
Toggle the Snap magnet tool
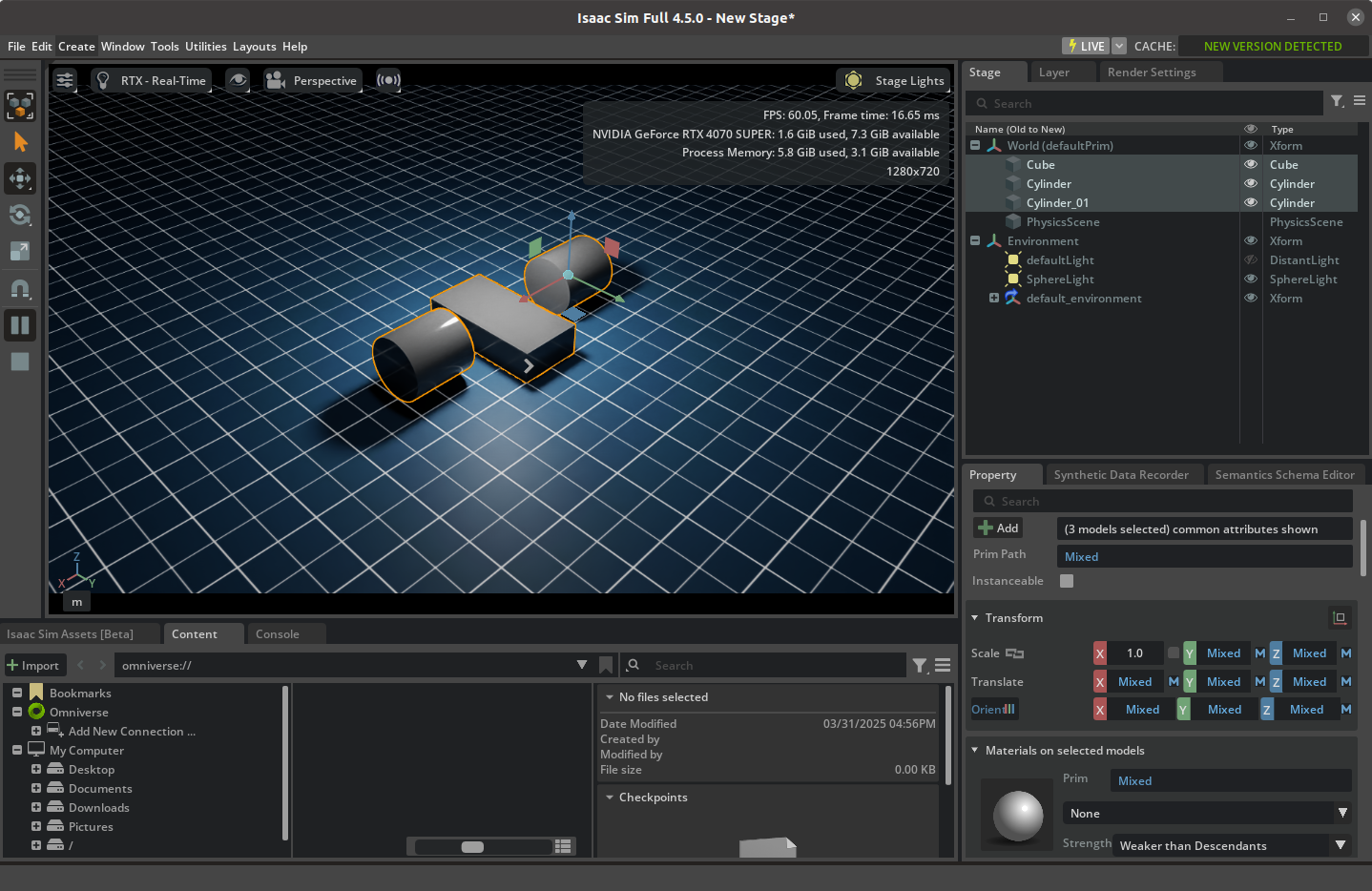pyautogui.click(x=20, y=288)
